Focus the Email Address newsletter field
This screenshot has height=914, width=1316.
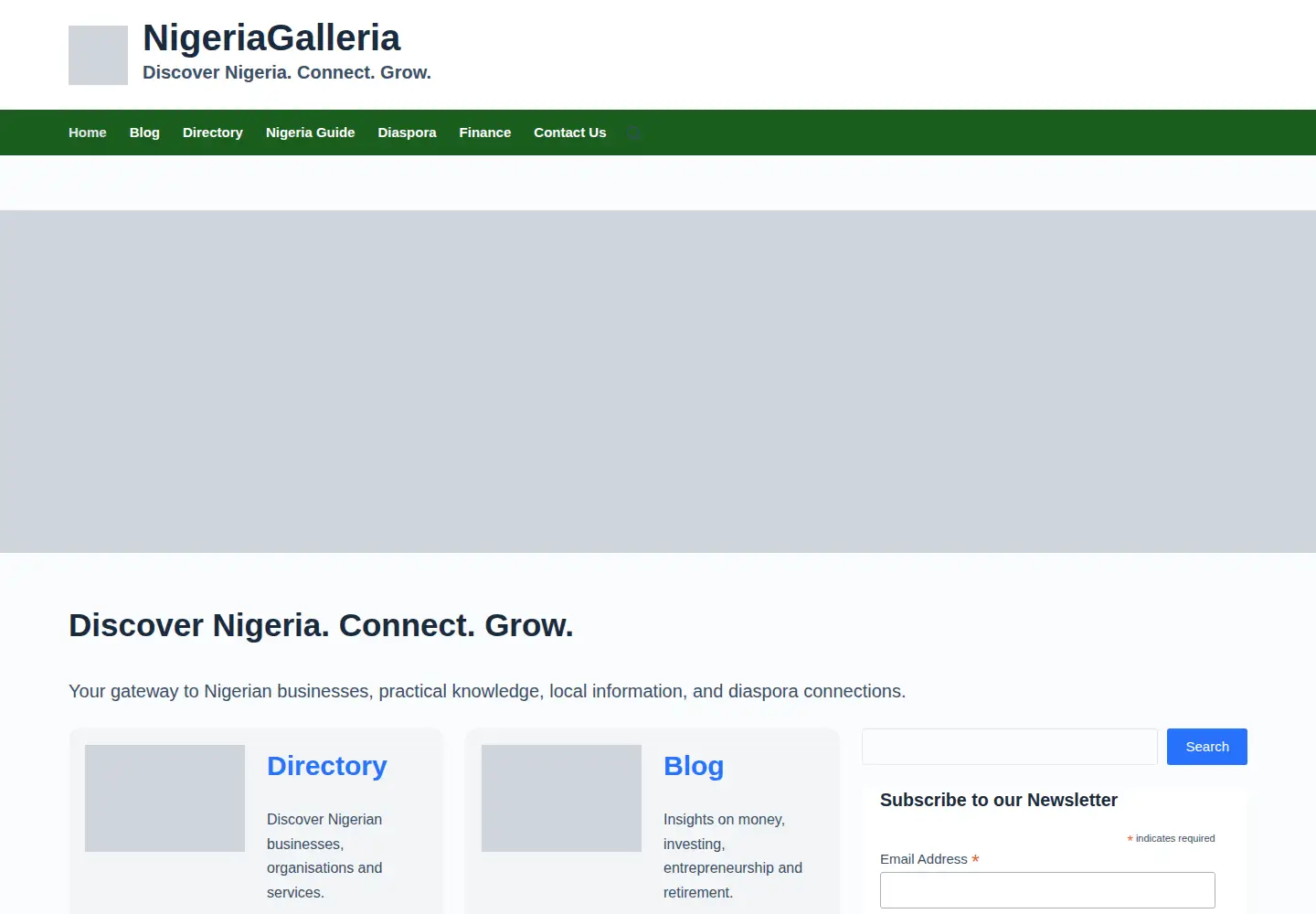coord(1047,890)
